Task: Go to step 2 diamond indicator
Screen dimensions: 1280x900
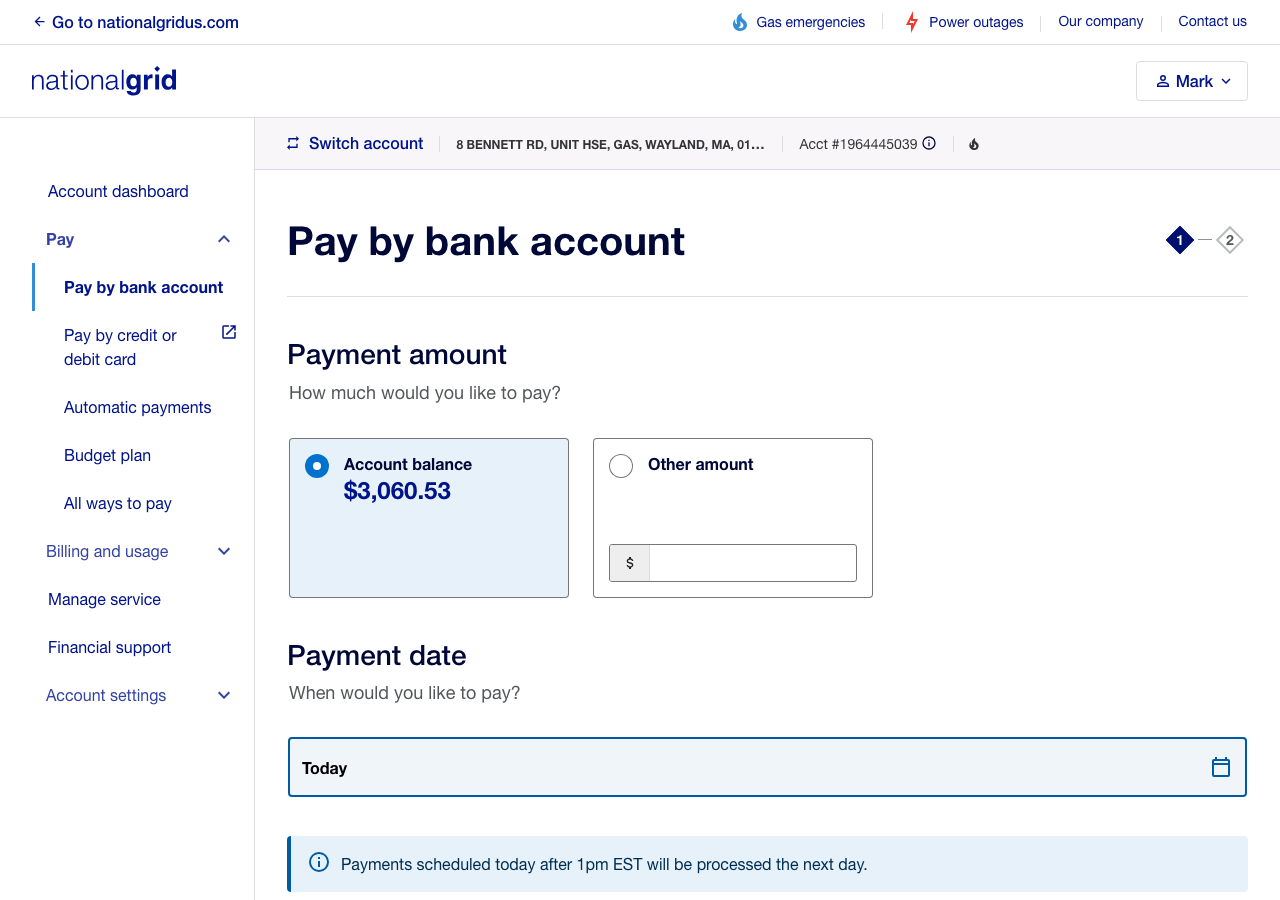Action: pos(1230,240)
